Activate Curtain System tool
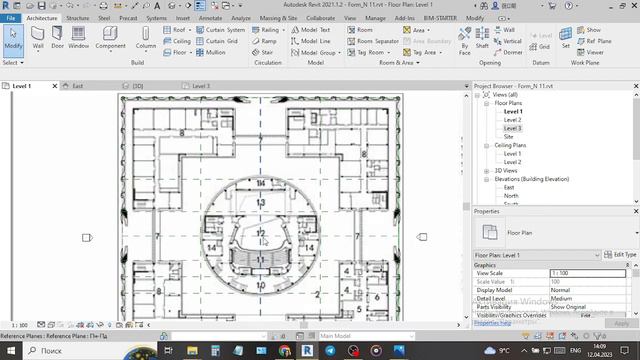Image resolution: width=640 pixels, height=360 pixels. pos(220,30)
